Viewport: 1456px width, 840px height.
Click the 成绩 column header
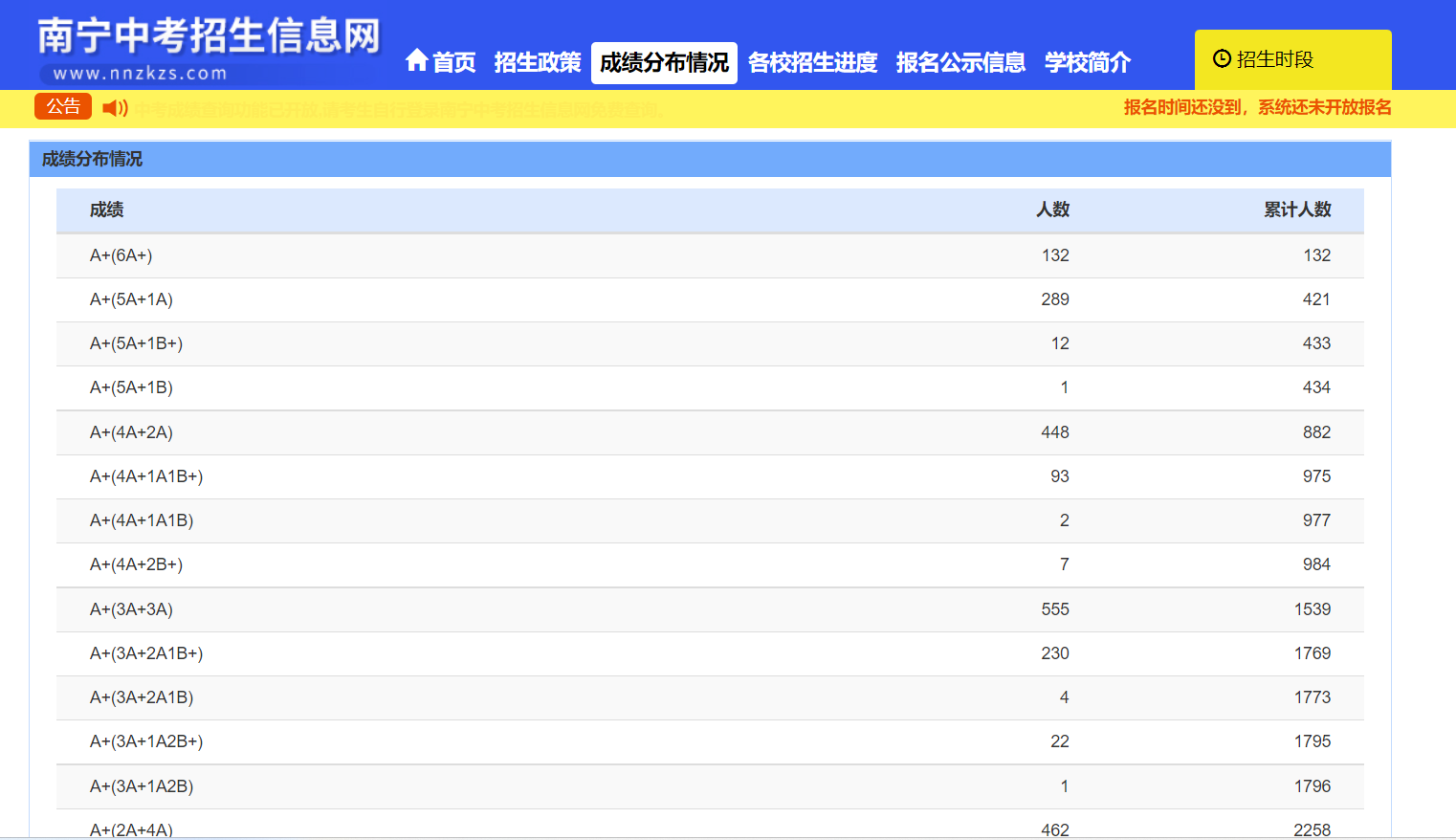coord(106,210)
